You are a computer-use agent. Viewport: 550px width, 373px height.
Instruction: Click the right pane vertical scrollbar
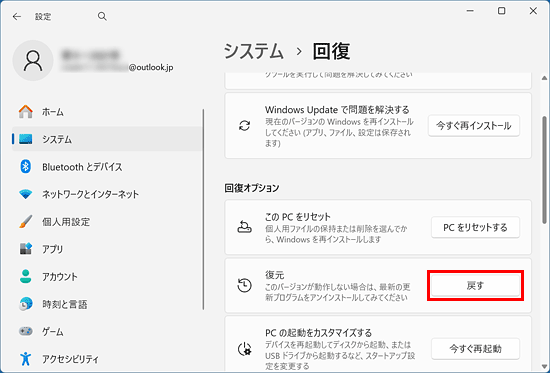pos(544,170)
